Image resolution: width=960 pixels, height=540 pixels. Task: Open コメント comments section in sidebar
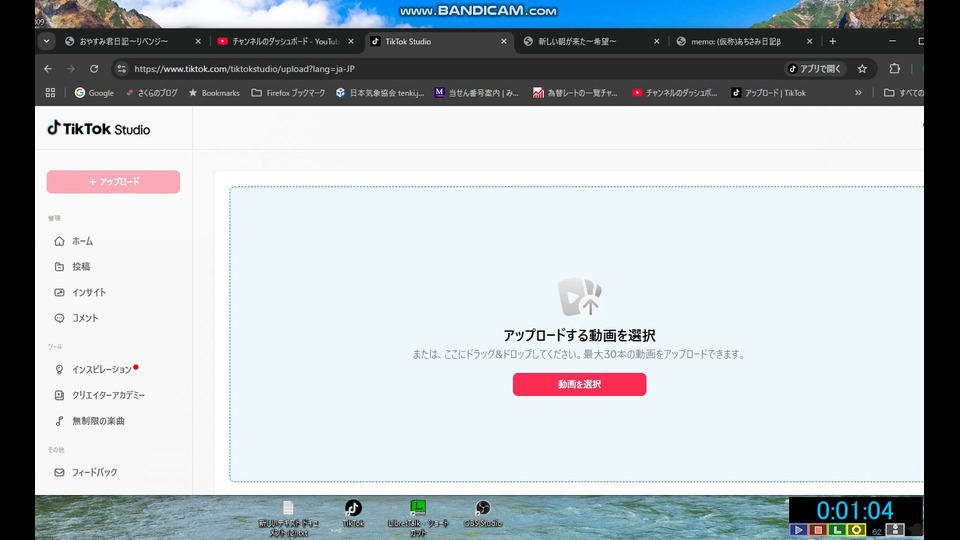point(77,318)
